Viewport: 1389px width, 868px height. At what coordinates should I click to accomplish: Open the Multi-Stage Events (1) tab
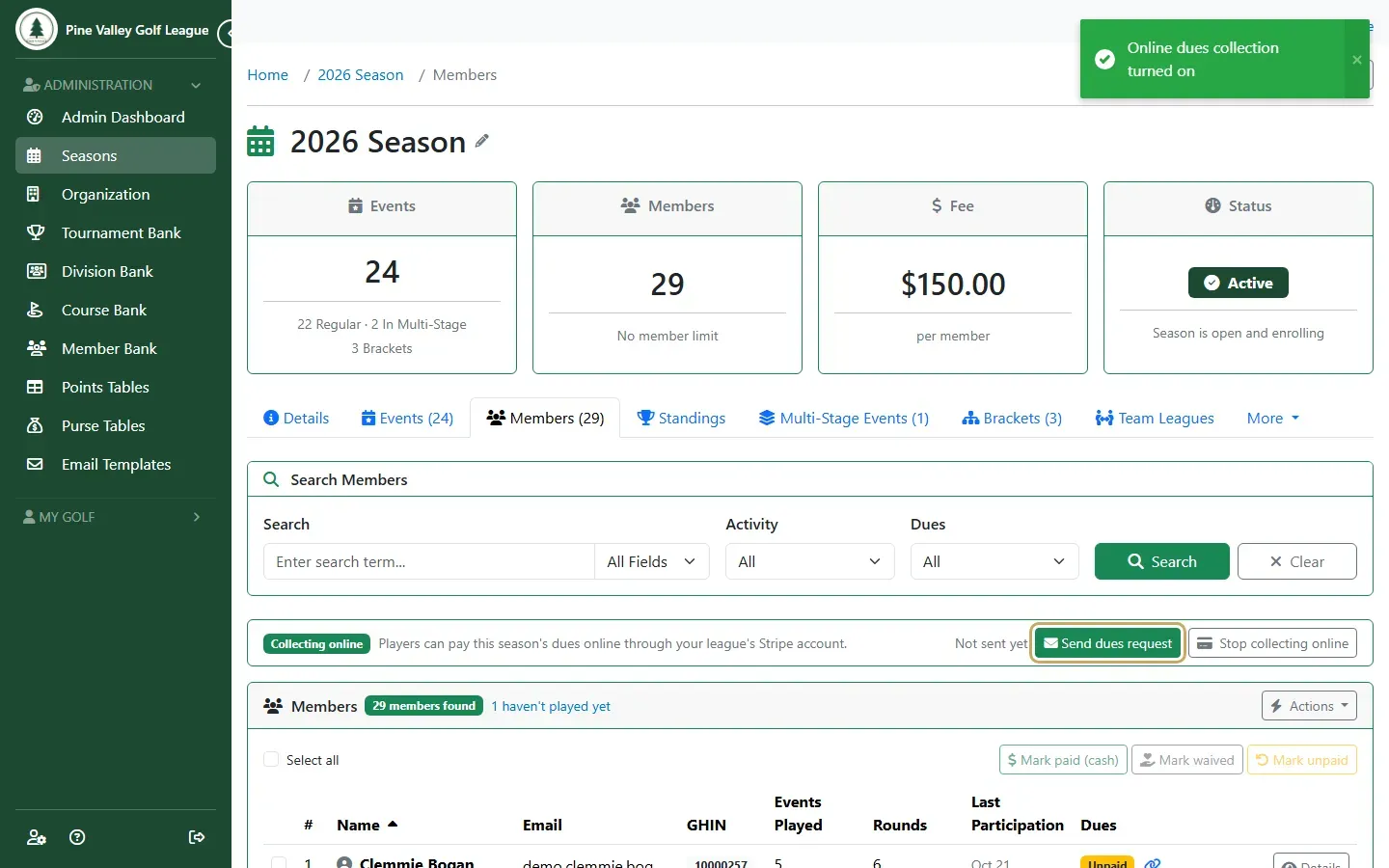(x=844, y=418)
